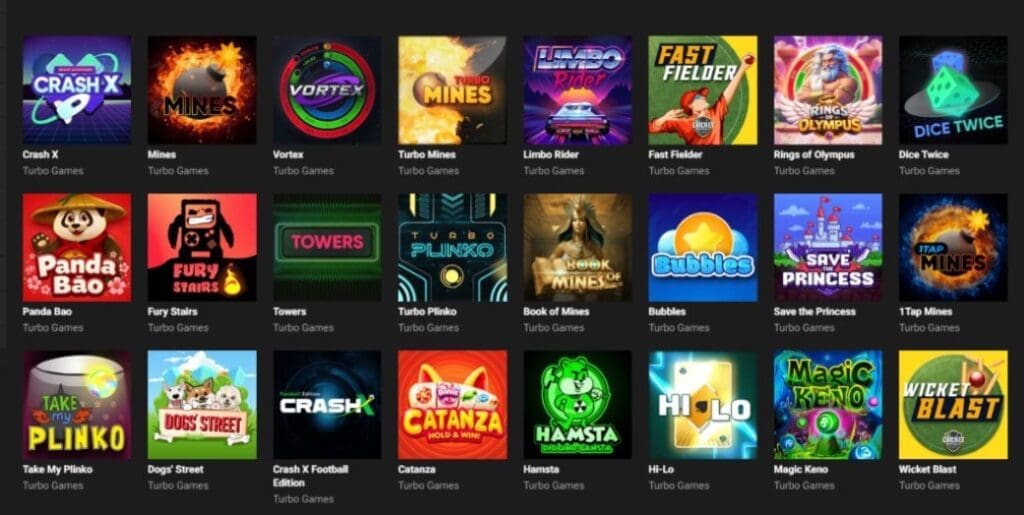The image size is (1024, 515).
Task: Select the Hamsta game icon
Action: pyautogui.click(x=577, y=405)
